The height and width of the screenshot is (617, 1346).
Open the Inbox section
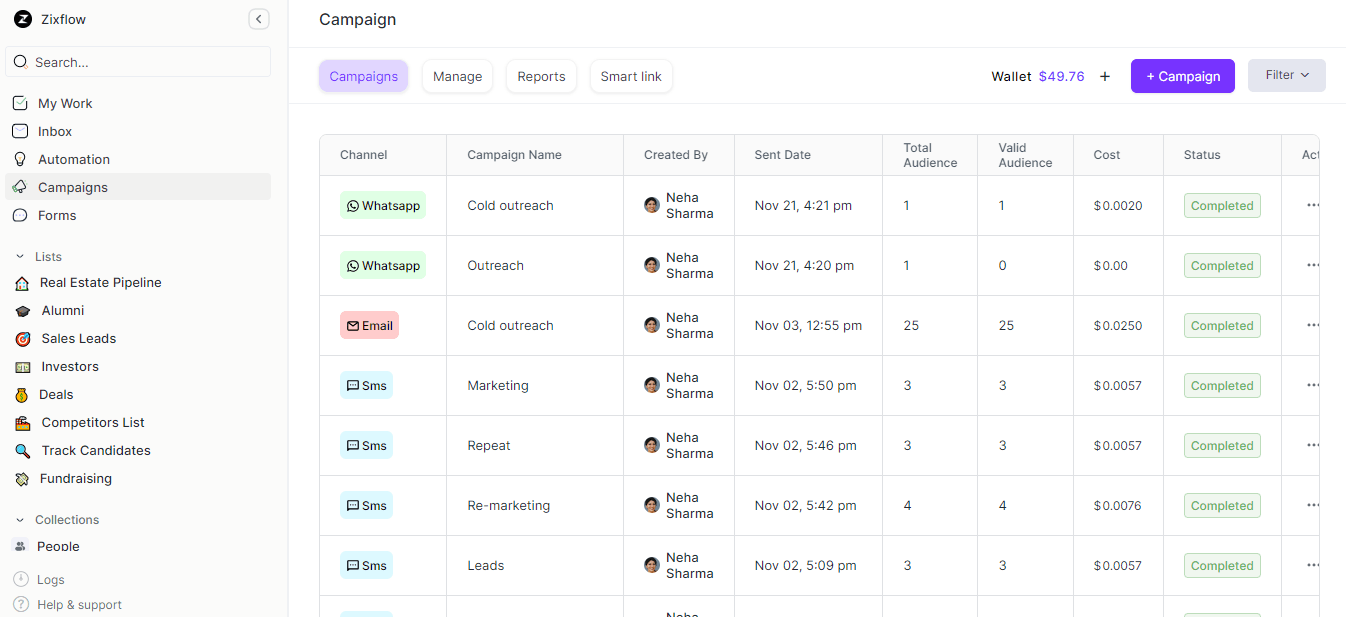(x=55, y=131)
